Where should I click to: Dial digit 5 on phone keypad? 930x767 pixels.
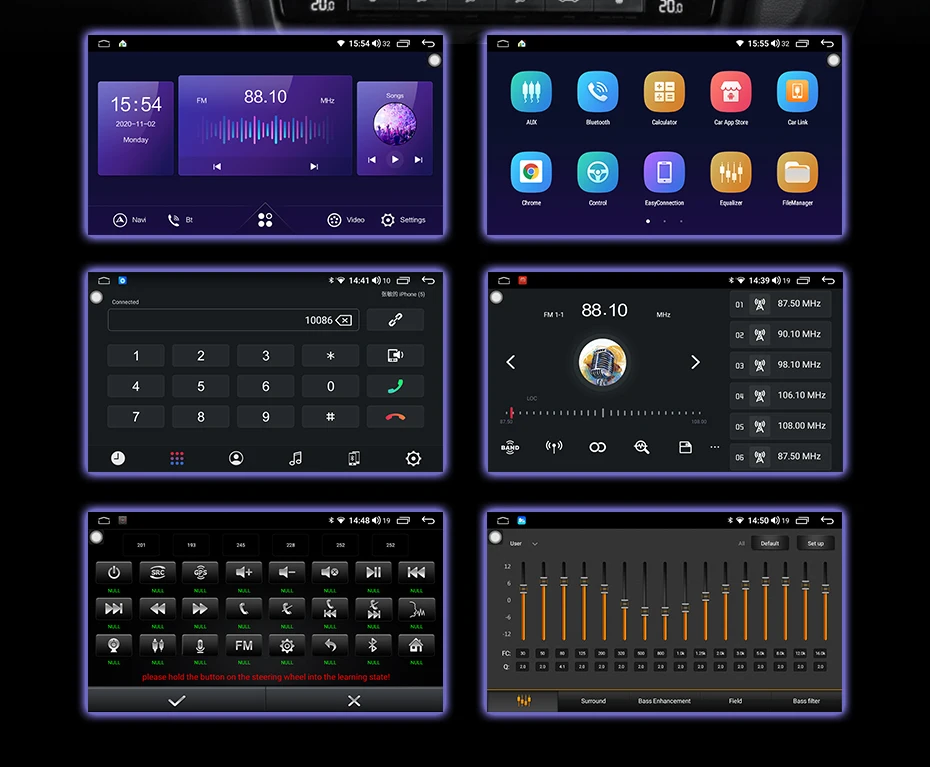tap(200, 386)
